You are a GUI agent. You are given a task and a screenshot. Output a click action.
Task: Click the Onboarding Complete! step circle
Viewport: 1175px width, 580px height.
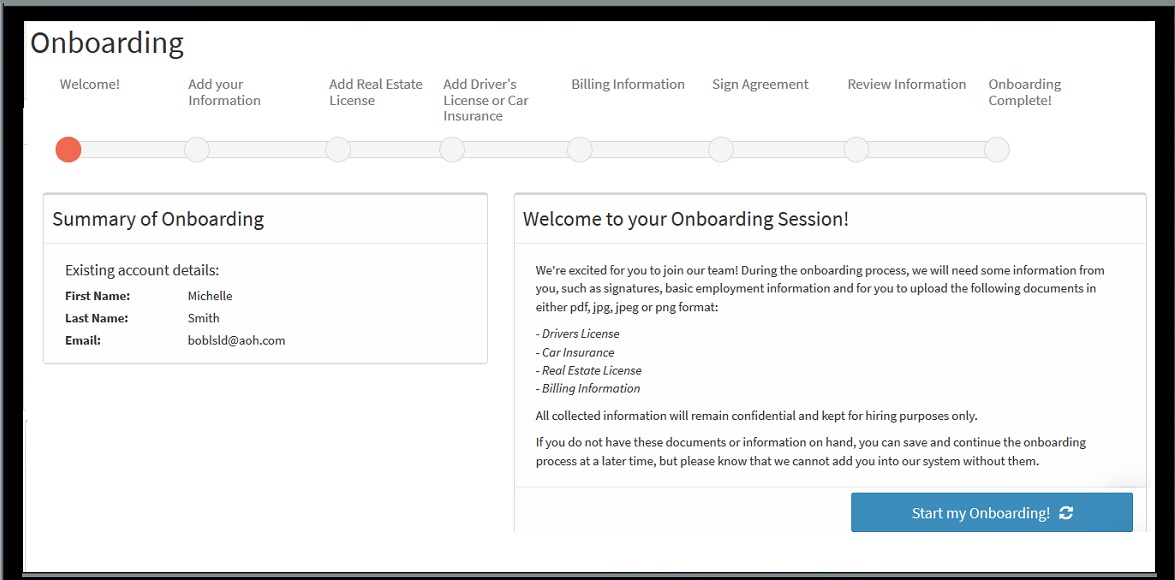(x=996, y=149)
